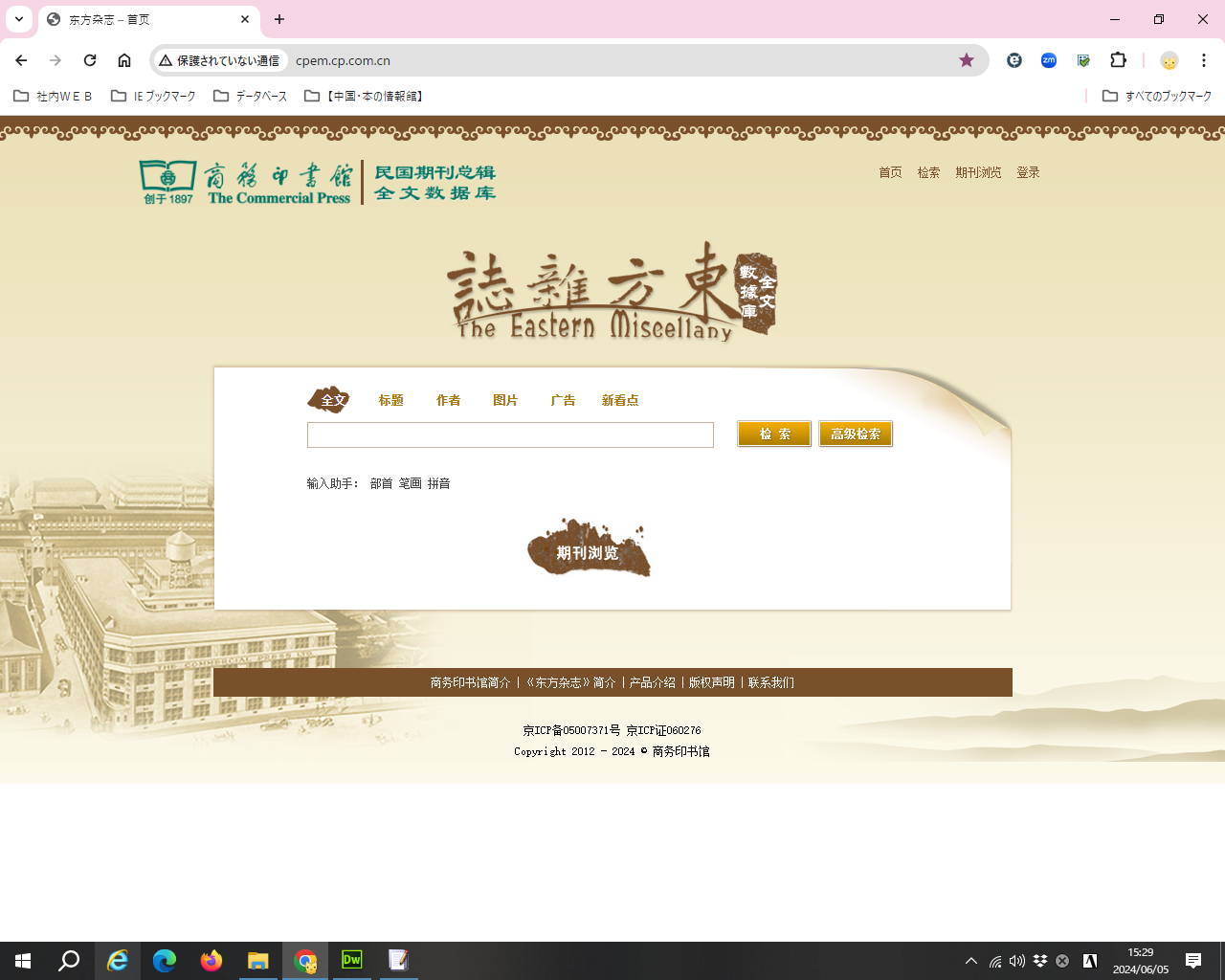The height and width of the screenshot is (980, 1225).
Task: Select the 标题 search tab
Action: pos(390,400)
